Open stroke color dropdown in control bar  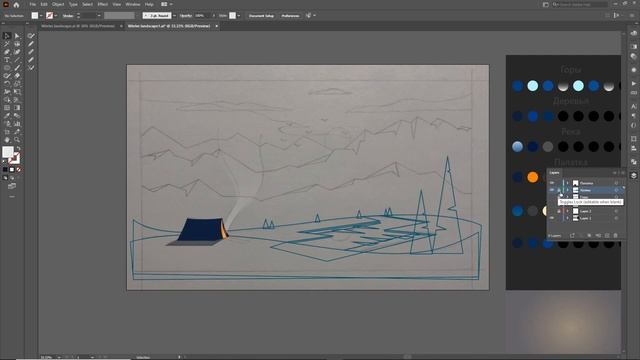click(x=56, y=16)
